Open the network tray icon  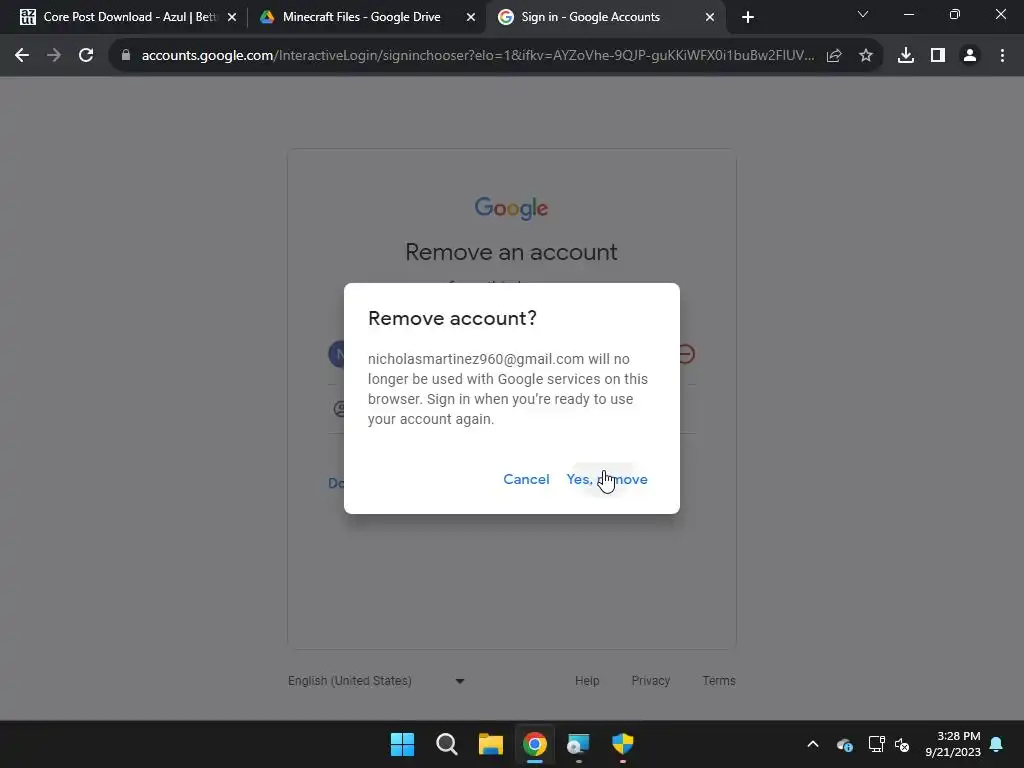click(x=876, y=744)
